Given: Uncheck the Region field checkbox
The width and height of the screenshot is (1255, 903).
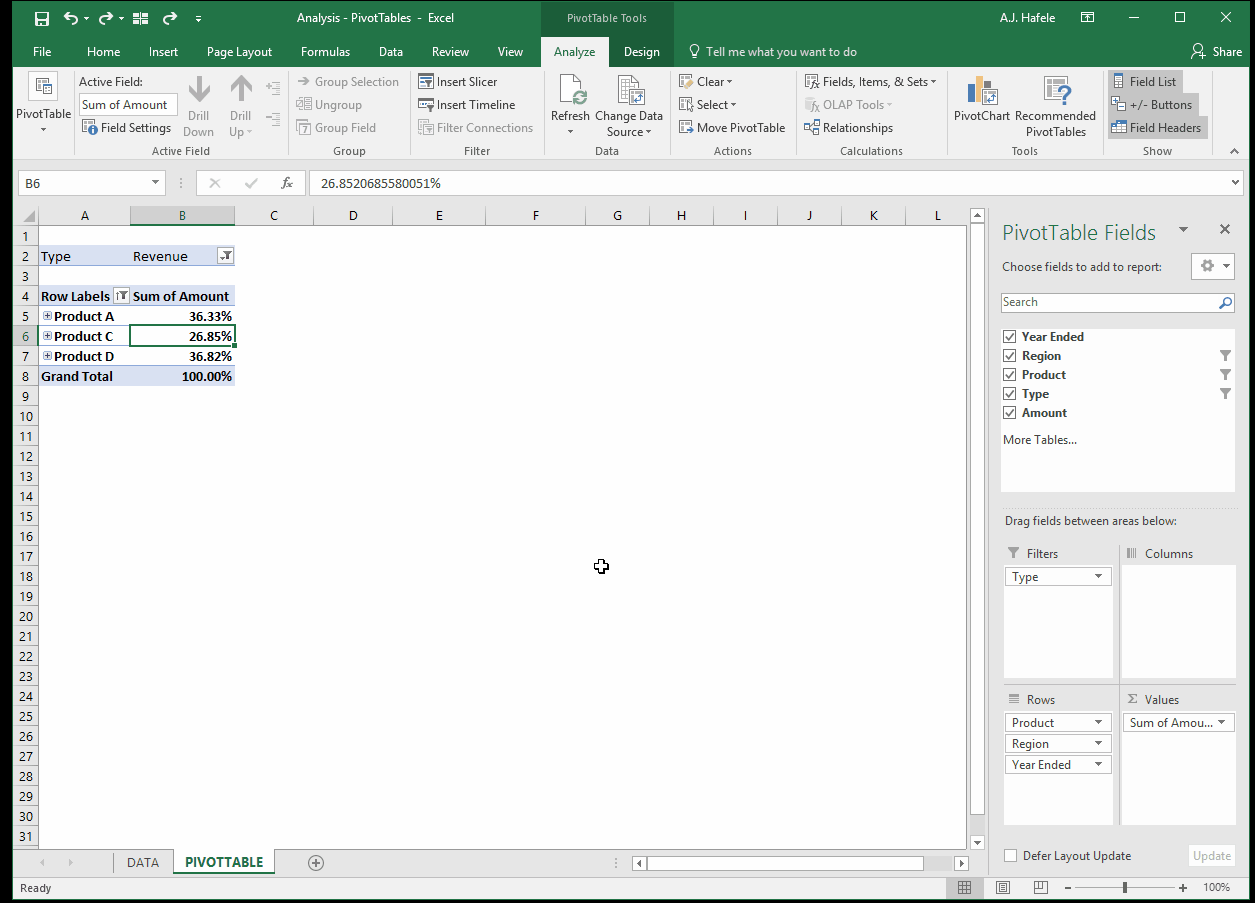Looking at the screenshot, I should pos(1010,356).
